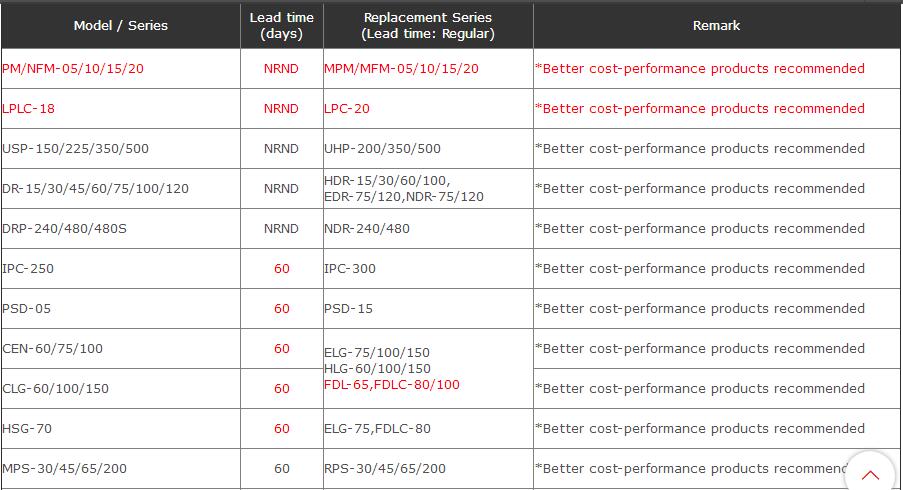Click the FDL-65,FDLC-80/100 red text
Image resolution: width=903 pixels, height=490 pixels.
(392, 385)
